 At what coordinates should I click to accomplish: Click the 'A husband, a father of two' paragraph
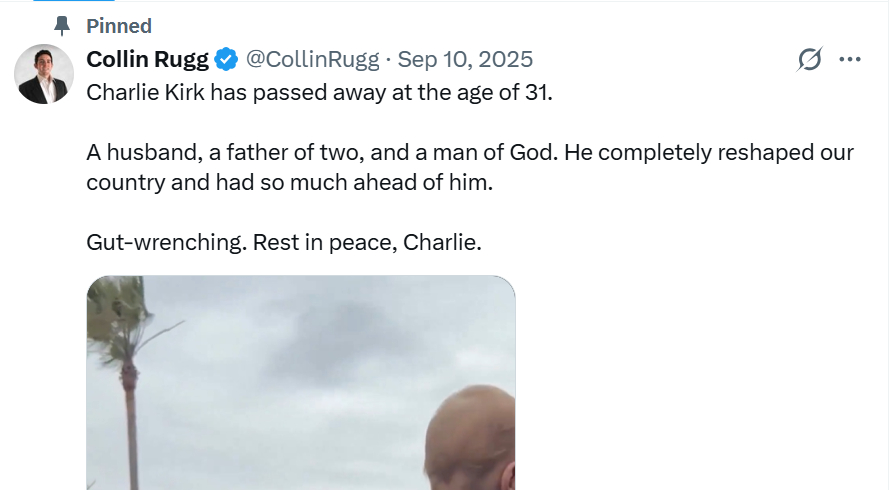click(470, 155)
